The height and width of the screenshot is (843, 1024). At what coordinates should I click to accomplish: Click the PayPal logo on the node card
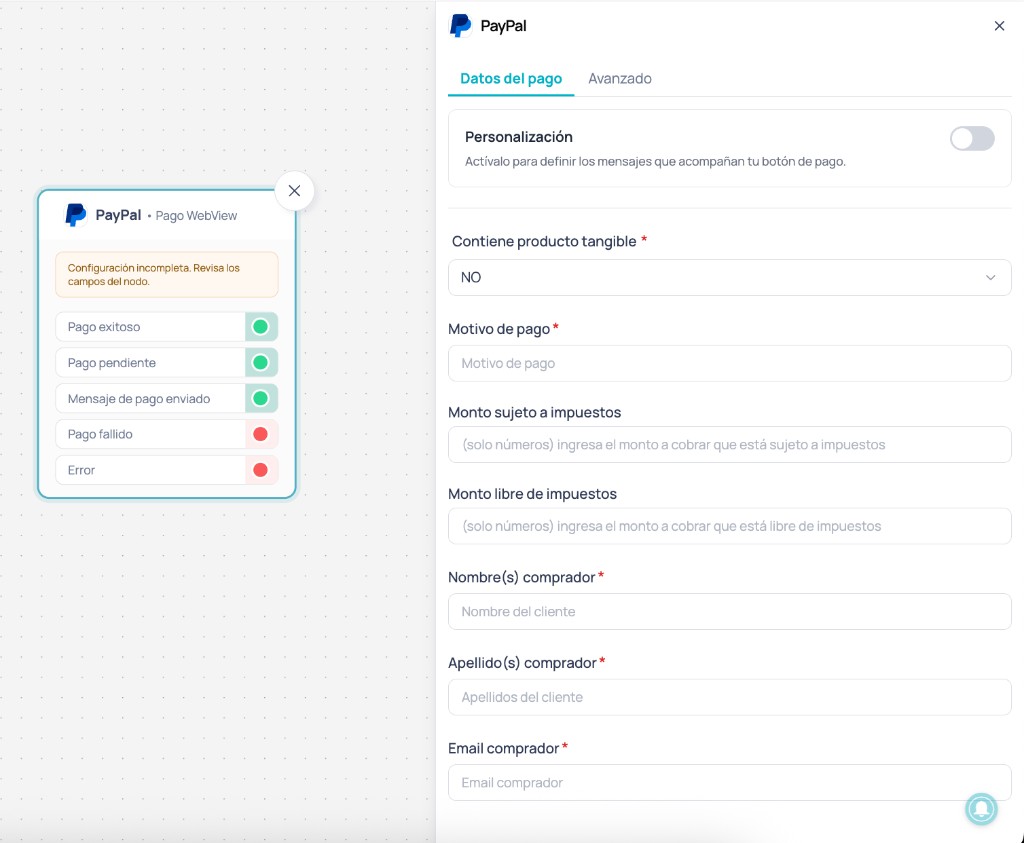(76, 215)
